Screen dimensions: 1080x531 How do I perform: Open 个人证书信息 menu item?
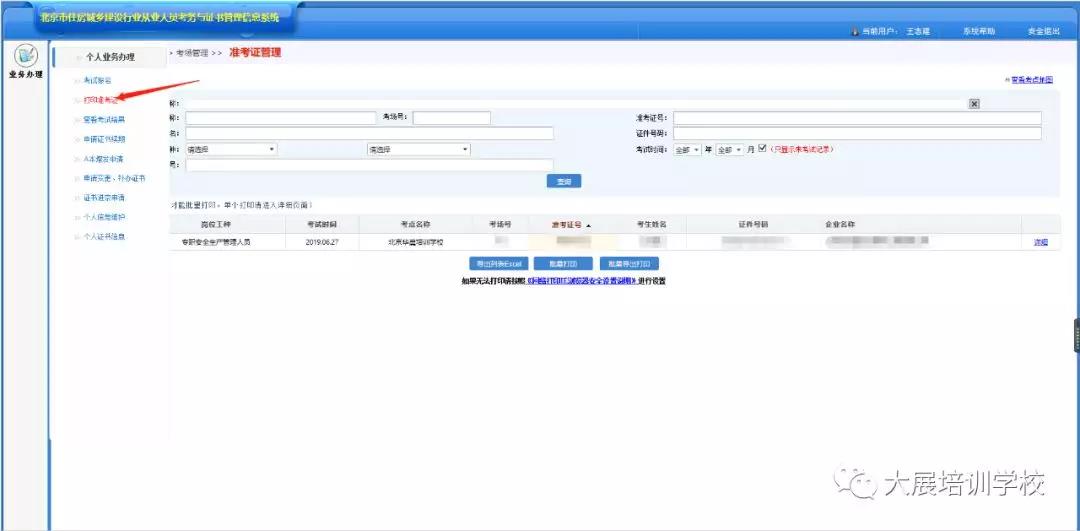(x=104, y=236)
